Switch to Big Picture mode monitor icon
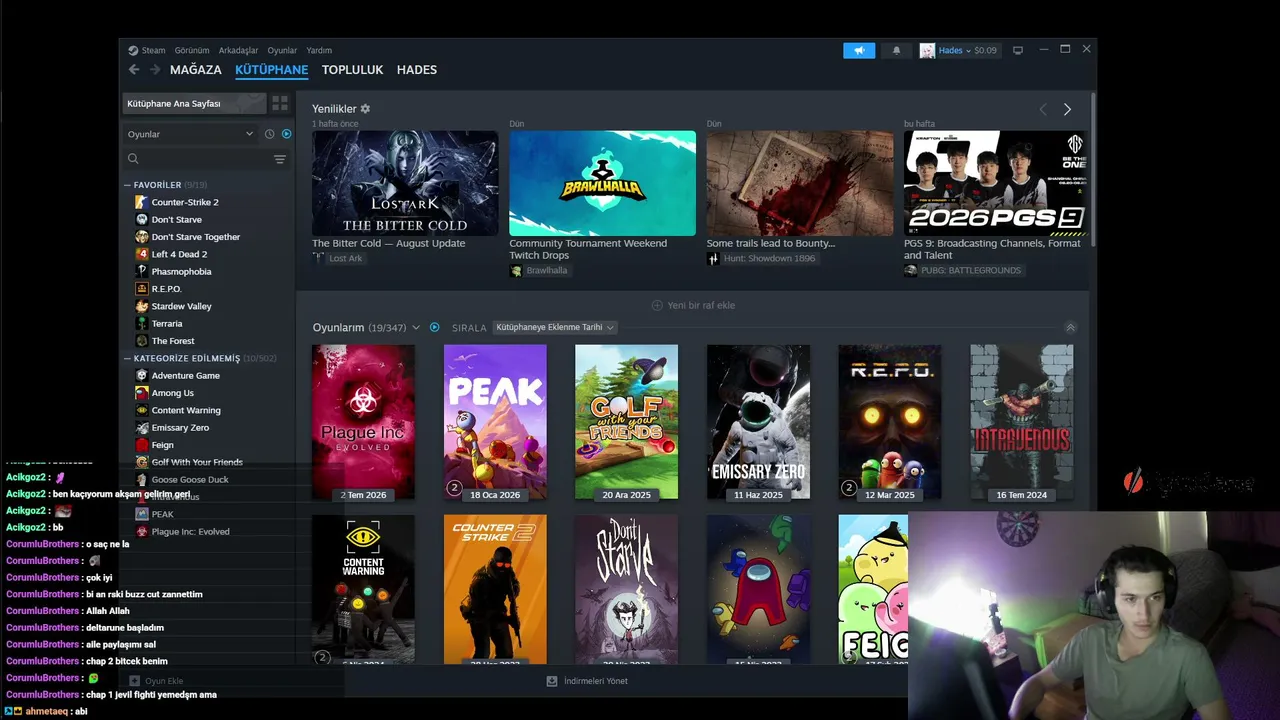Screen dimensions: 1280x720 [1018, 50]
